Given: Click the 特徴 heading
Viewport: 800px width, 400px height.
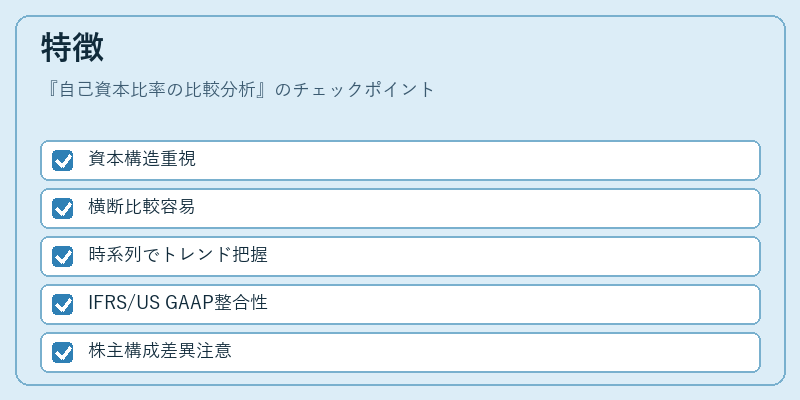Looking at the screenshot, I should (72, 47).
